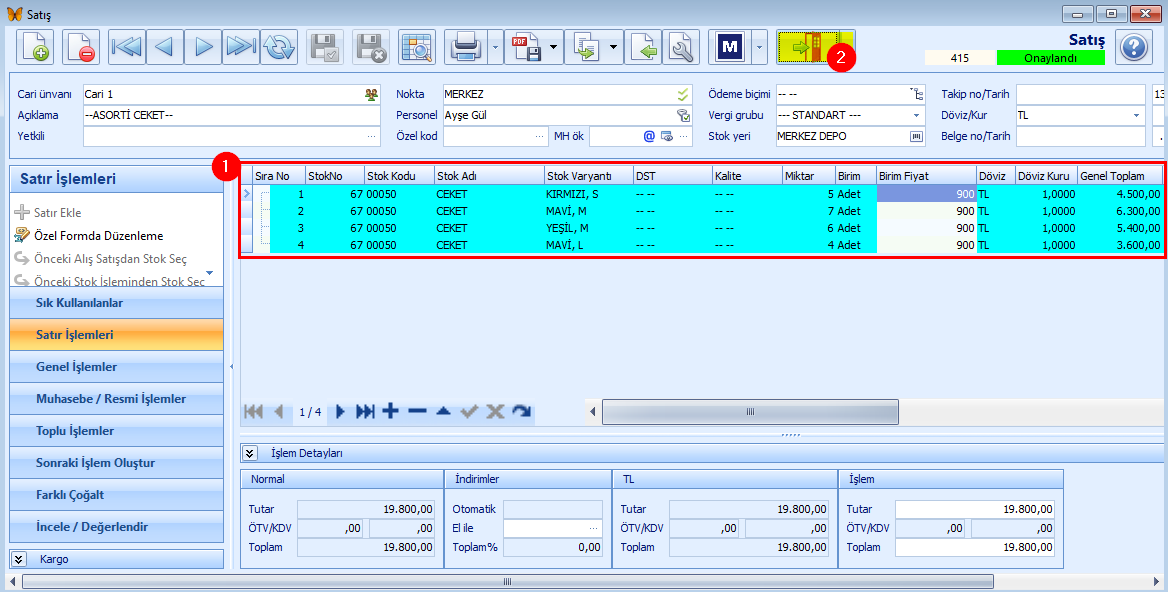The width and height of the screenshot is (1168, 592).
Task: Click the Özel kod input field
Action: [x=495, y=136]
